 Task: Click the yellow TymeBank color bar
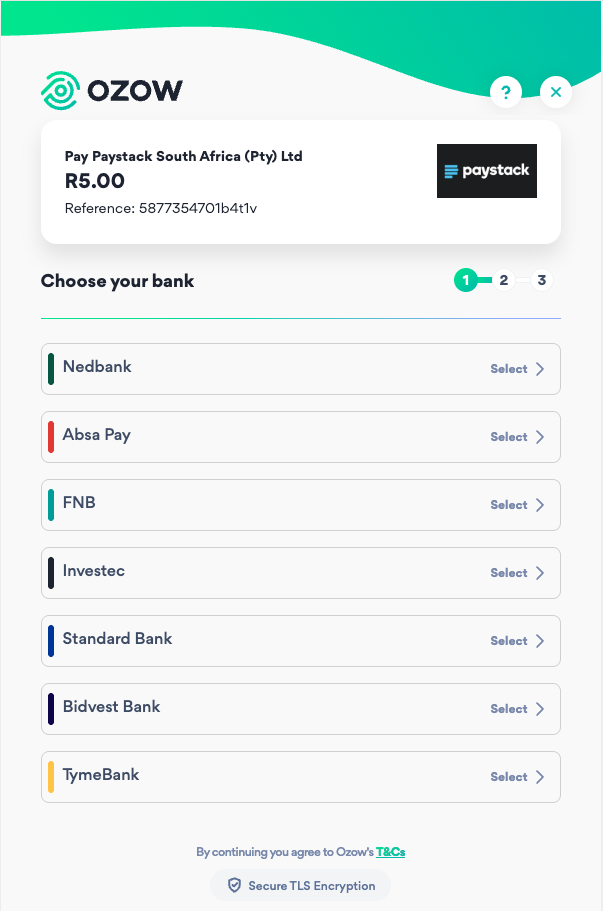point(51,777)
